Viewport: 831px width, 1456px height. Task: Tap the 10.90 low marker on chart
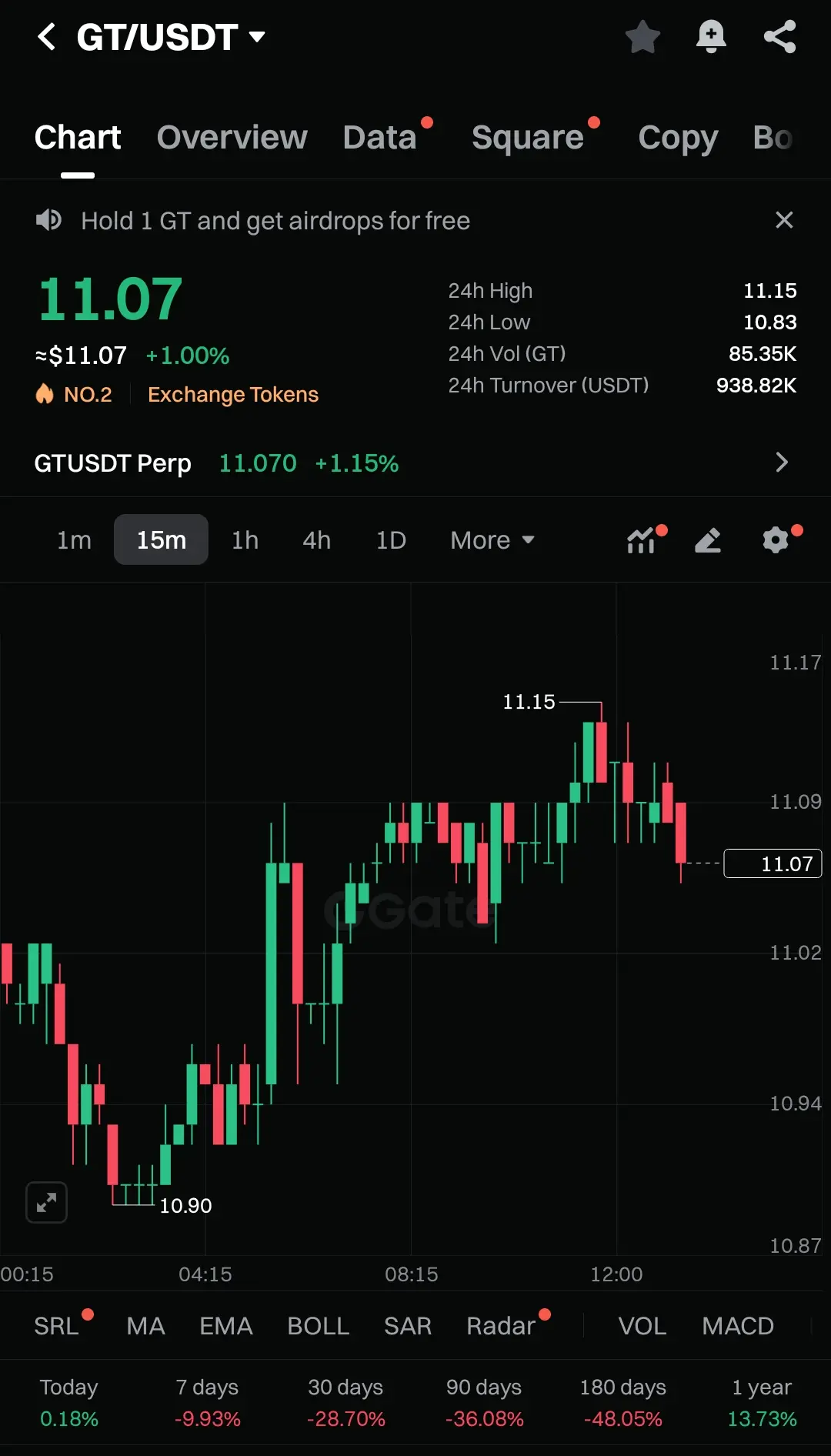[185, 1206]
